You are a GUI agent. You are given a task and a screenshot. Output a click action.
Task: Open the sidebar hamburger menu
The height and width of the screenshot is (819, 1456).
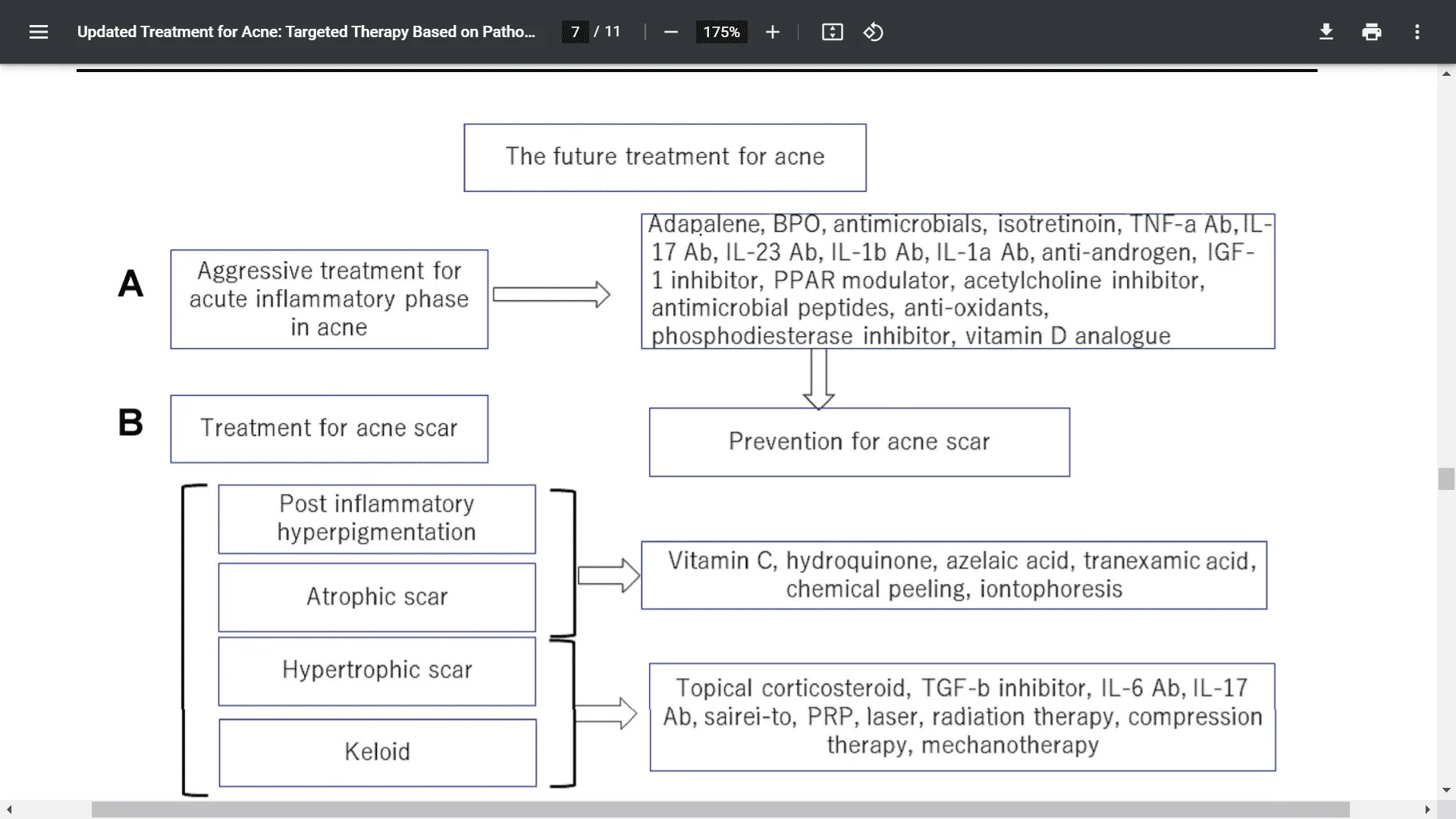tap(39, 32)
